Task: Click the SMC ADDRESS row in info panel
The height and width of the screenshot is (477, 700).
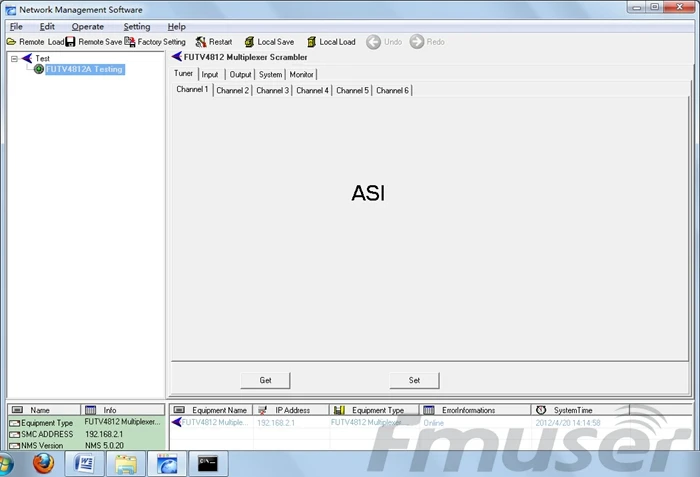Action: 86,434
